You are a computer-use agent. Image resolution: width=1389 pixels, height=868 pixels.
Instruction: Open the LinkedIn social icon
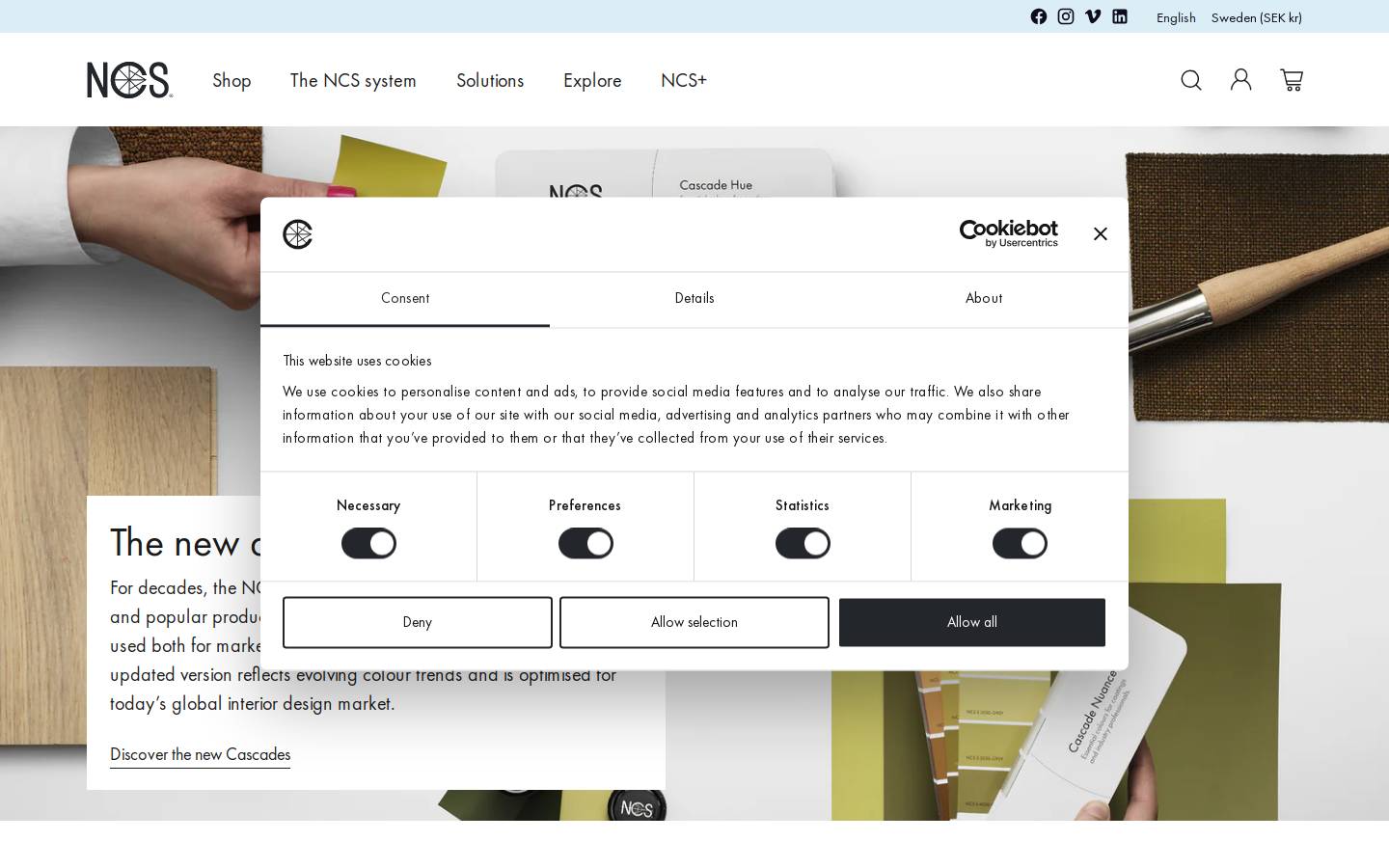point(1120,16)
